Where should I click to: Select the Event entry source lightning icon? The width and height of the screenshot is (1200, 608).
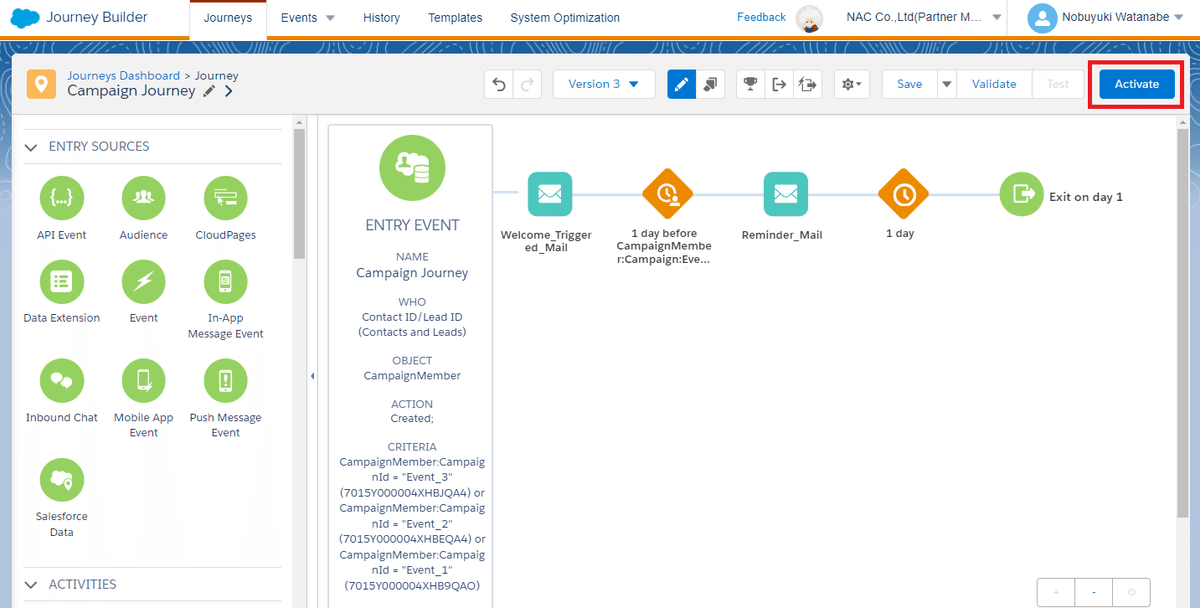point(143,281)
